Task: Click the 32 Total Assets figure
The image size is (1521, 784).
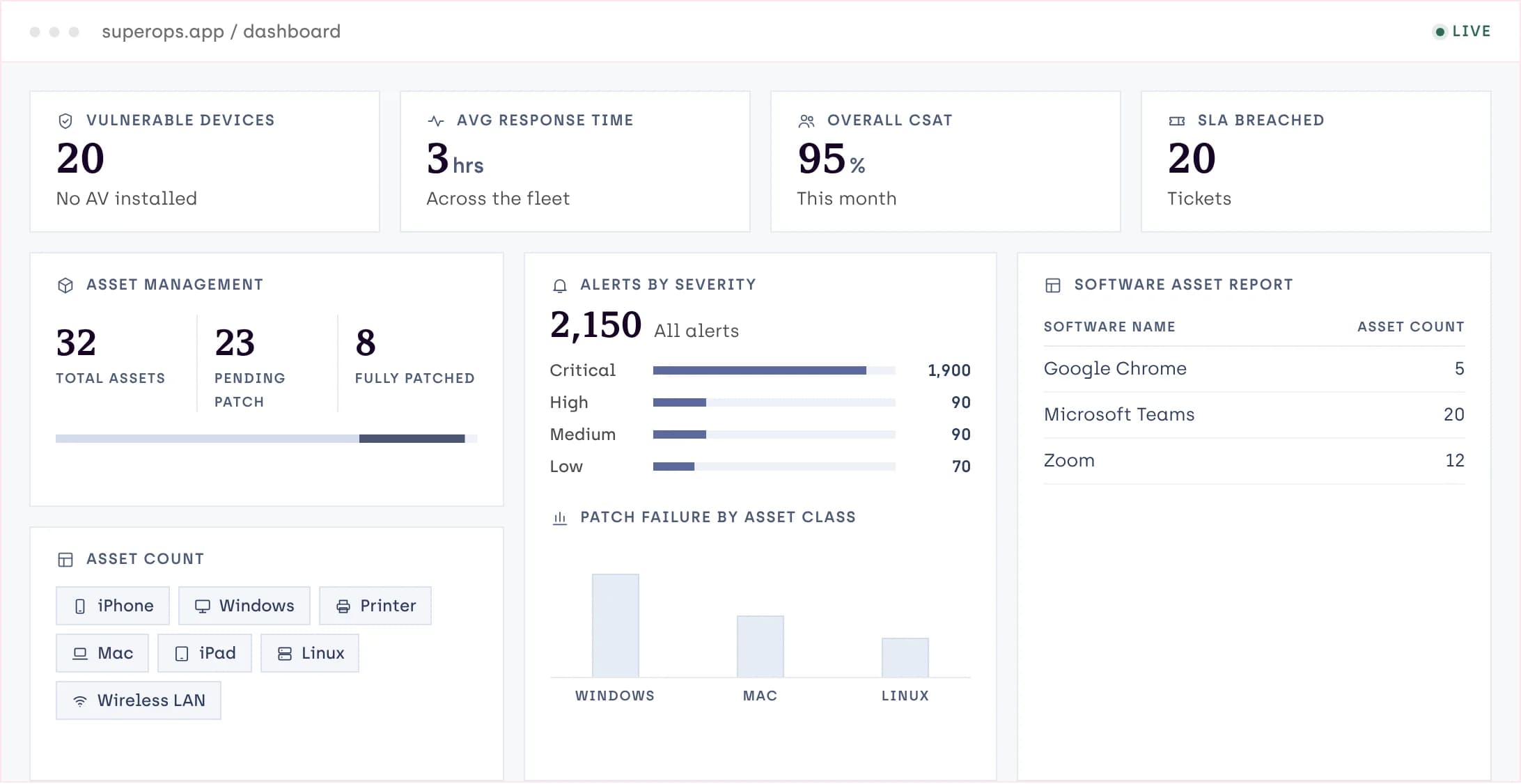Action: 76,343
